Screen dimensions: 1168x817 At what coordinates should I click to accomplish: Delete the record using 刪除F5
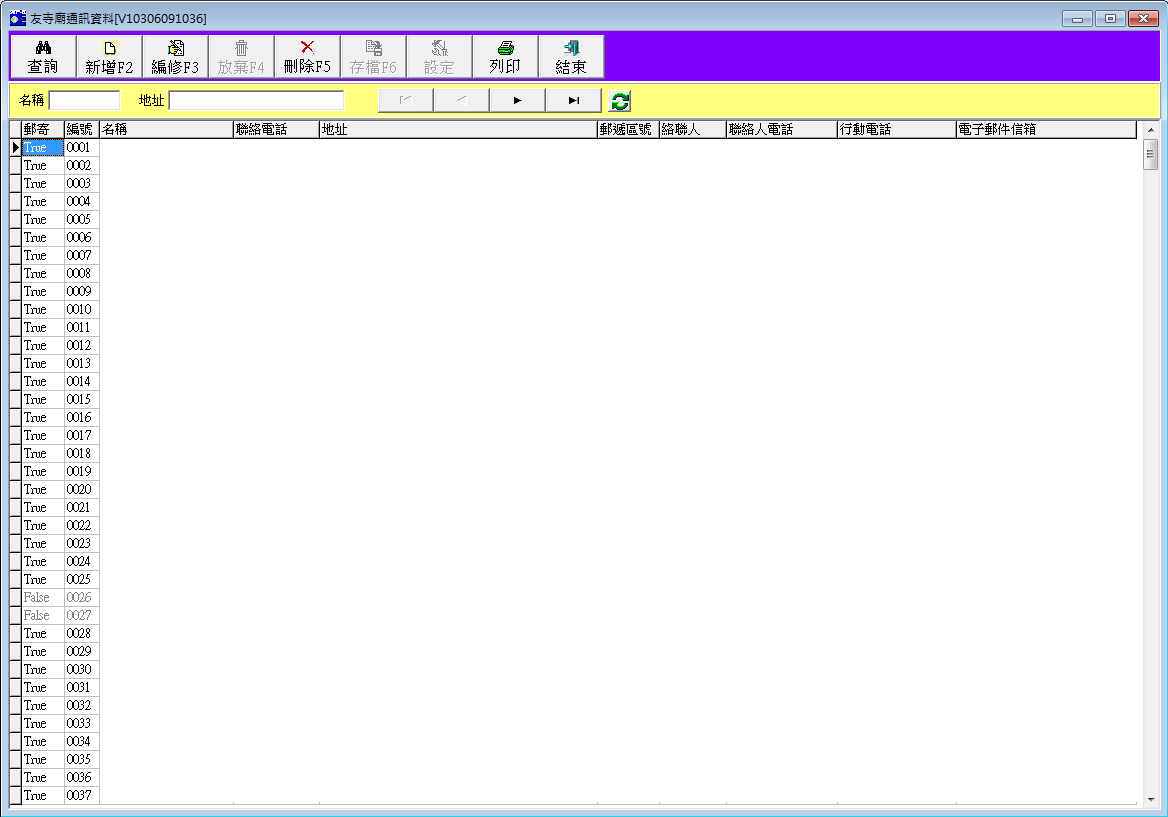(307, 57)
